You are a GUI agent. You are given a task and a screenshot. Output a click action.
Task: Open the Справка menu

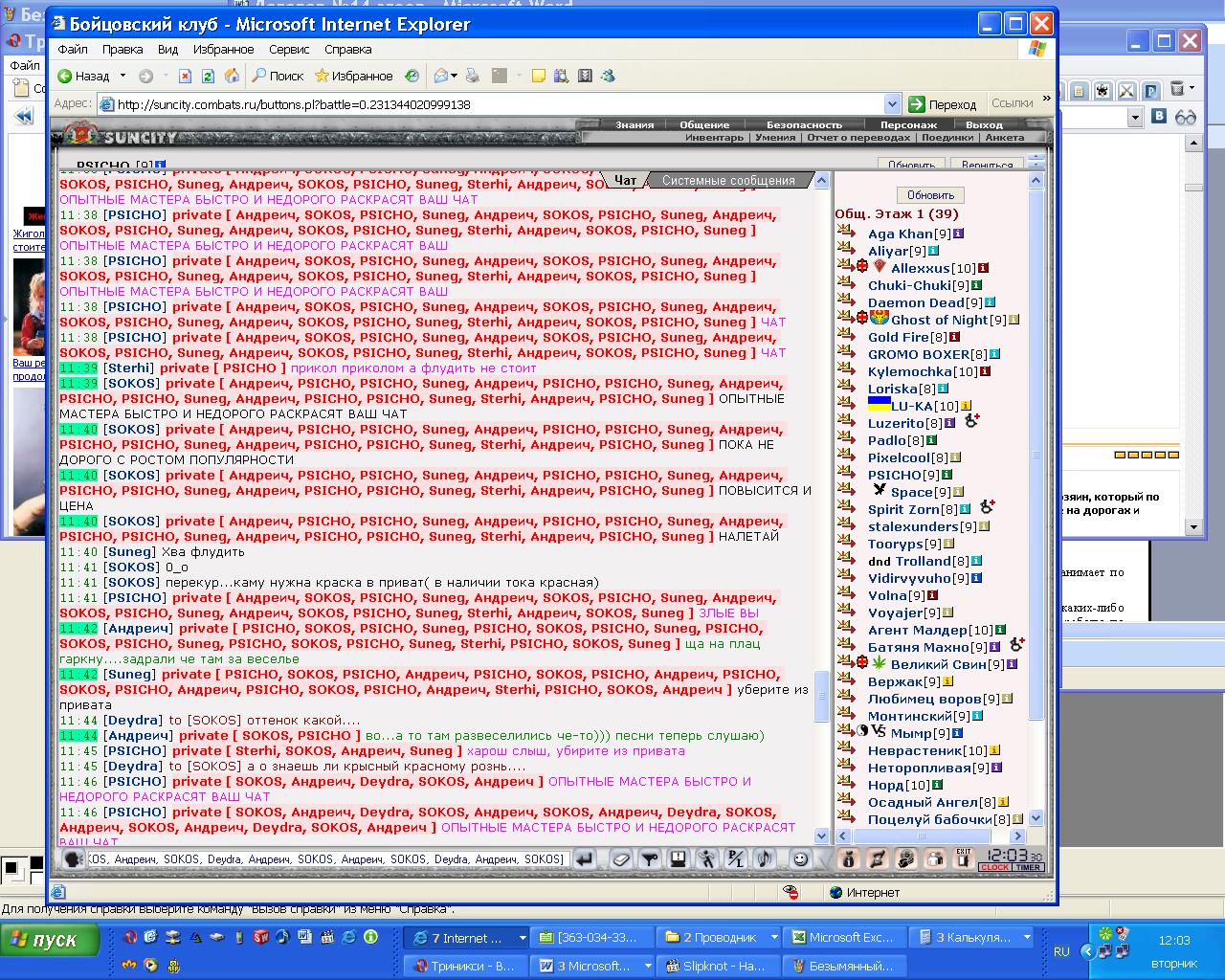(x=347, y=49)
